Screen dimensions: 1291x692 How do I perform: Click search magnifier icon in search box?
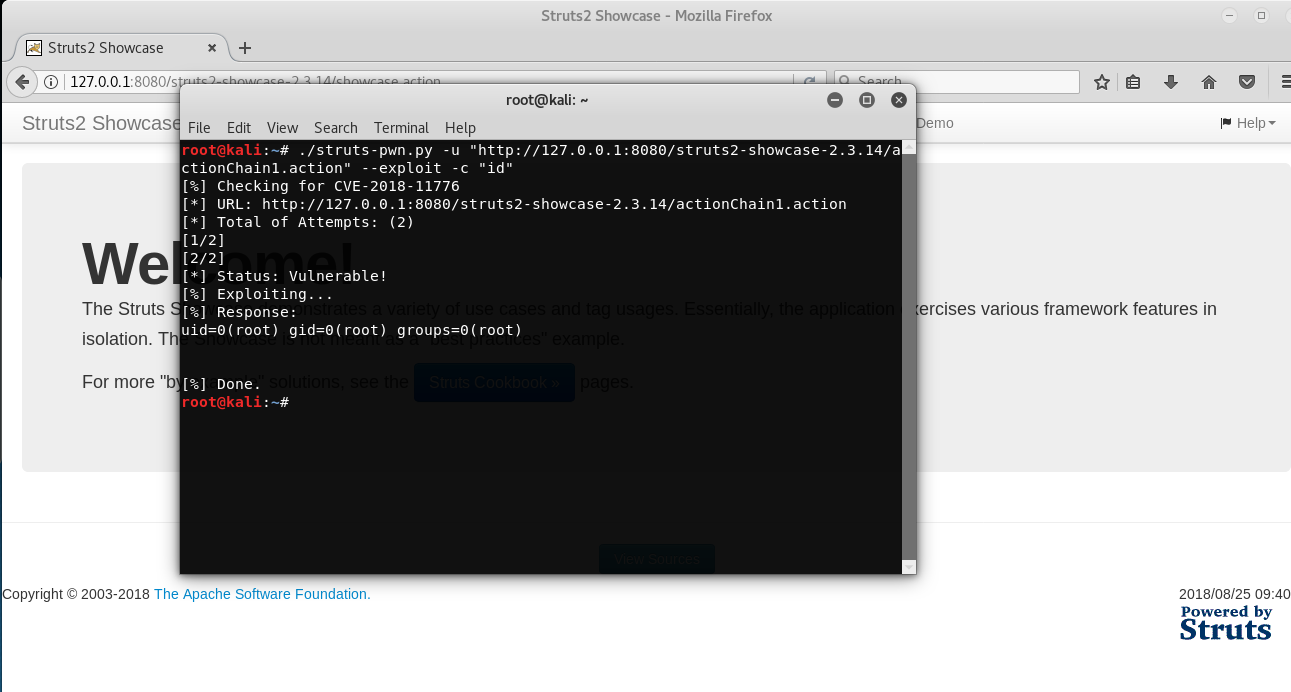click(x=845, y=82)
